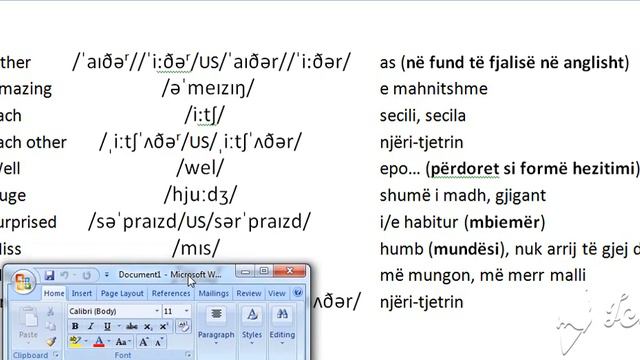The image size is (640, 360).
Task: Undo the last action in Quick Access Toolbar
Action: (64, 276)
